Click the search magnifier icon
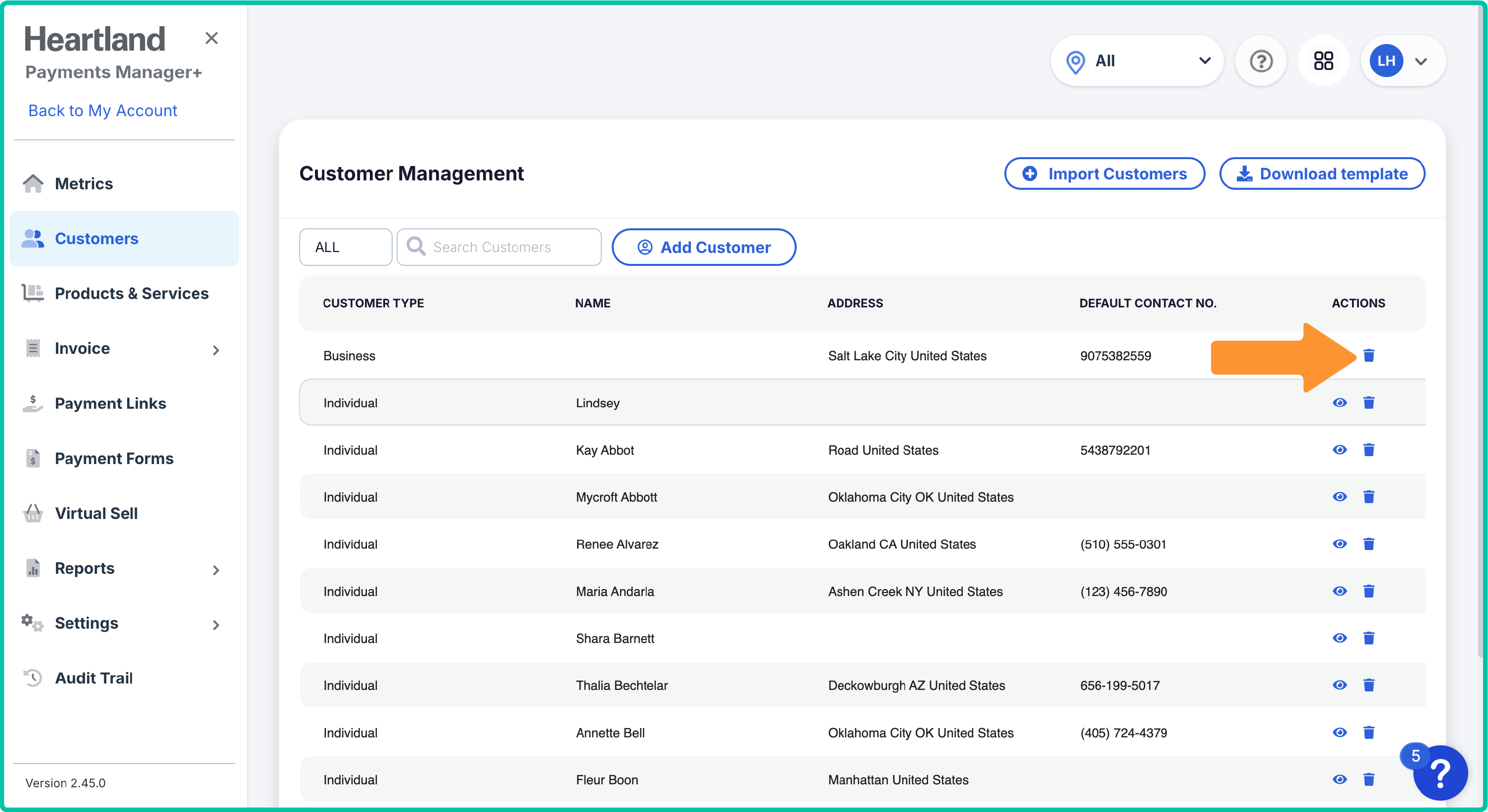Screen dimensions: 1488x812 tap(416, 247)
